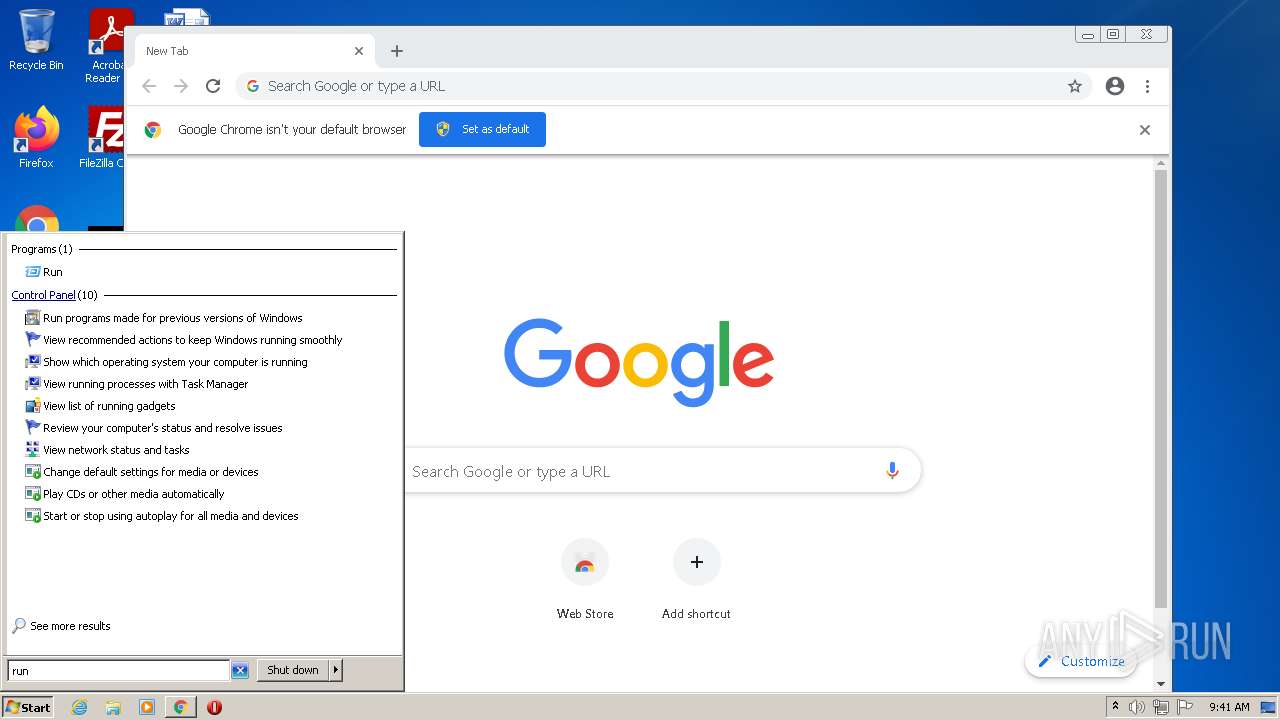Image resolution: width=1280 pixels, height=720 pixels.
Task: Click the Start menu search field
Action: [118, 671]
